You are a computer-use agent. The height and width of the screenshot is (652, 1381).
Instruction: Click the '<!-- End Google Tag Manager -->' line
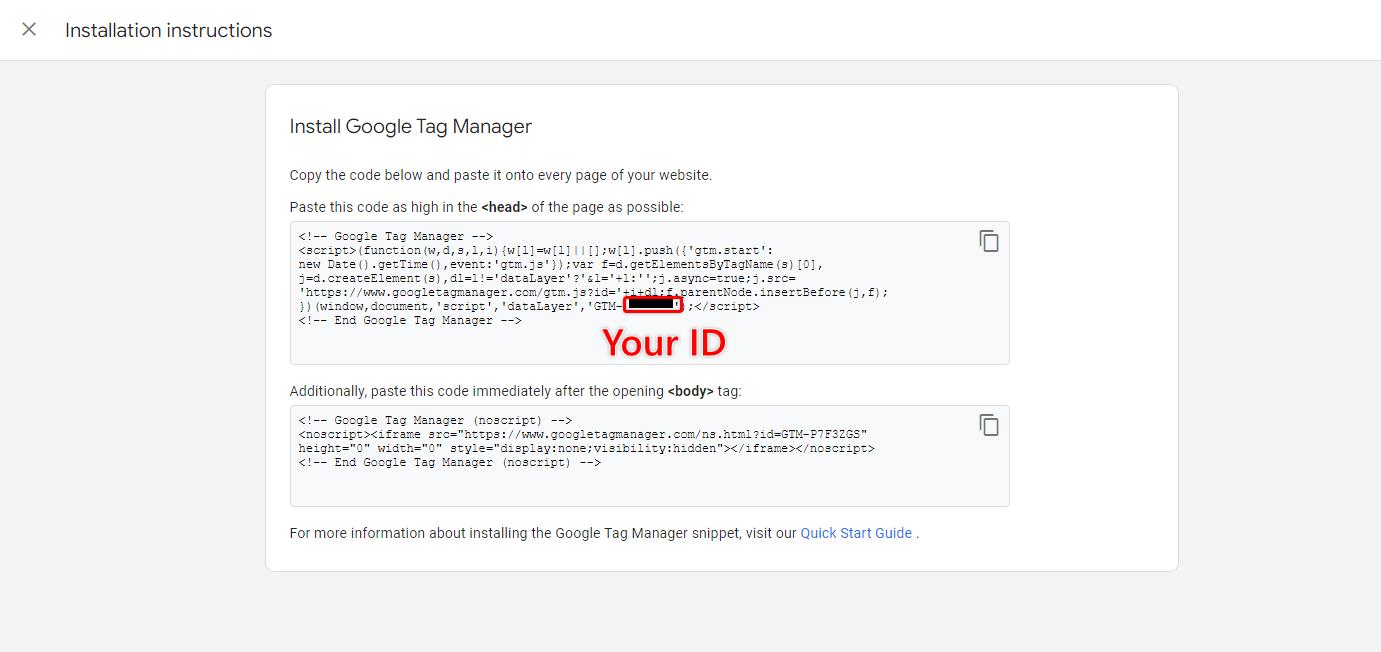tap(410, 321)
